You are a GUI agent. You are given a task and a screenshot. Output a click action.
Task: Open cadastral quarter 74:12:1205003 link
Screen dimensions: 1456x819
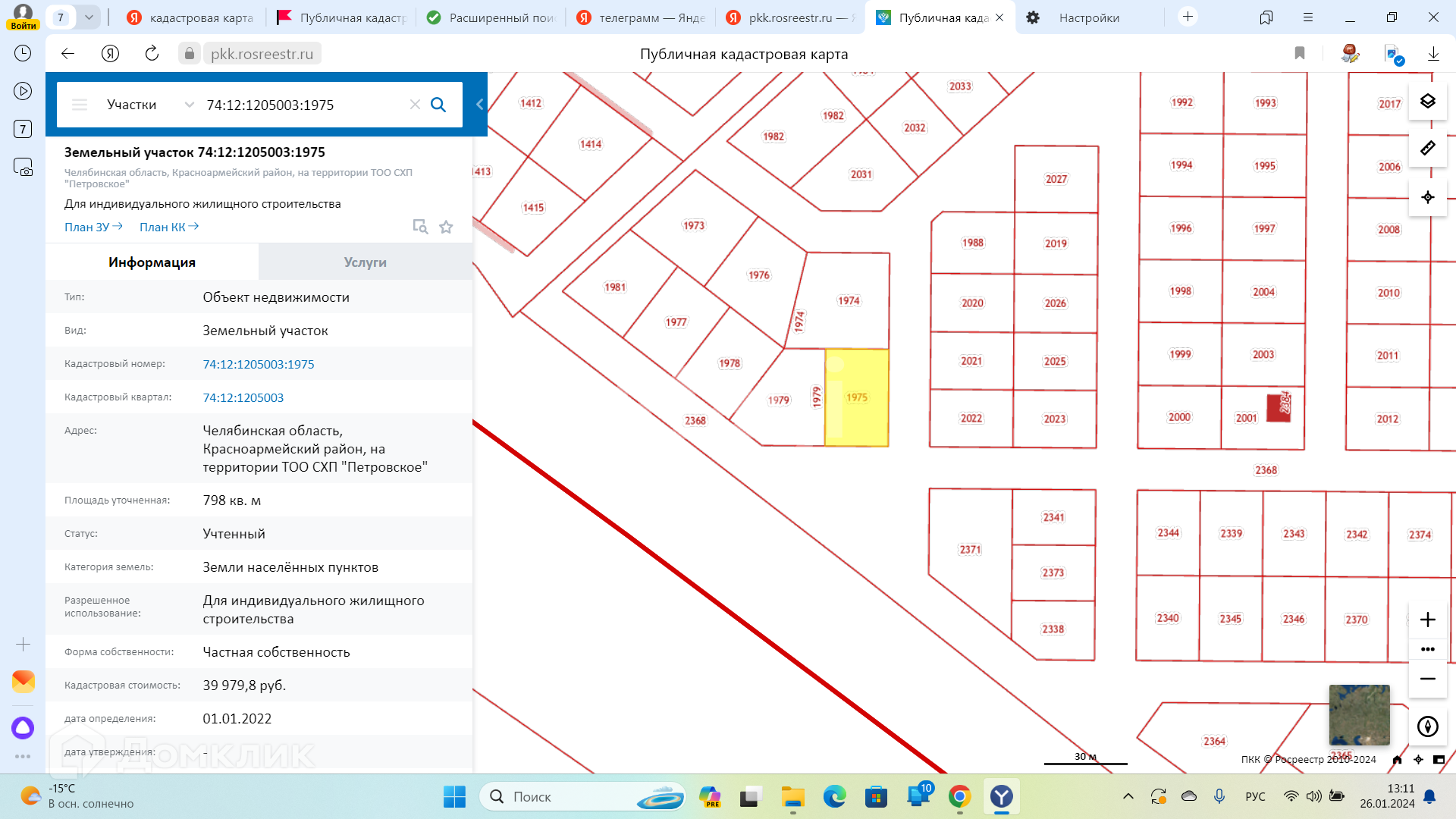click(243, 397)
